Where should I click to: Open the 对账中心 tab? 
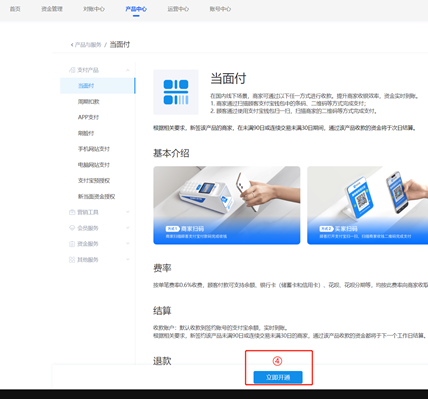(94, 9)
